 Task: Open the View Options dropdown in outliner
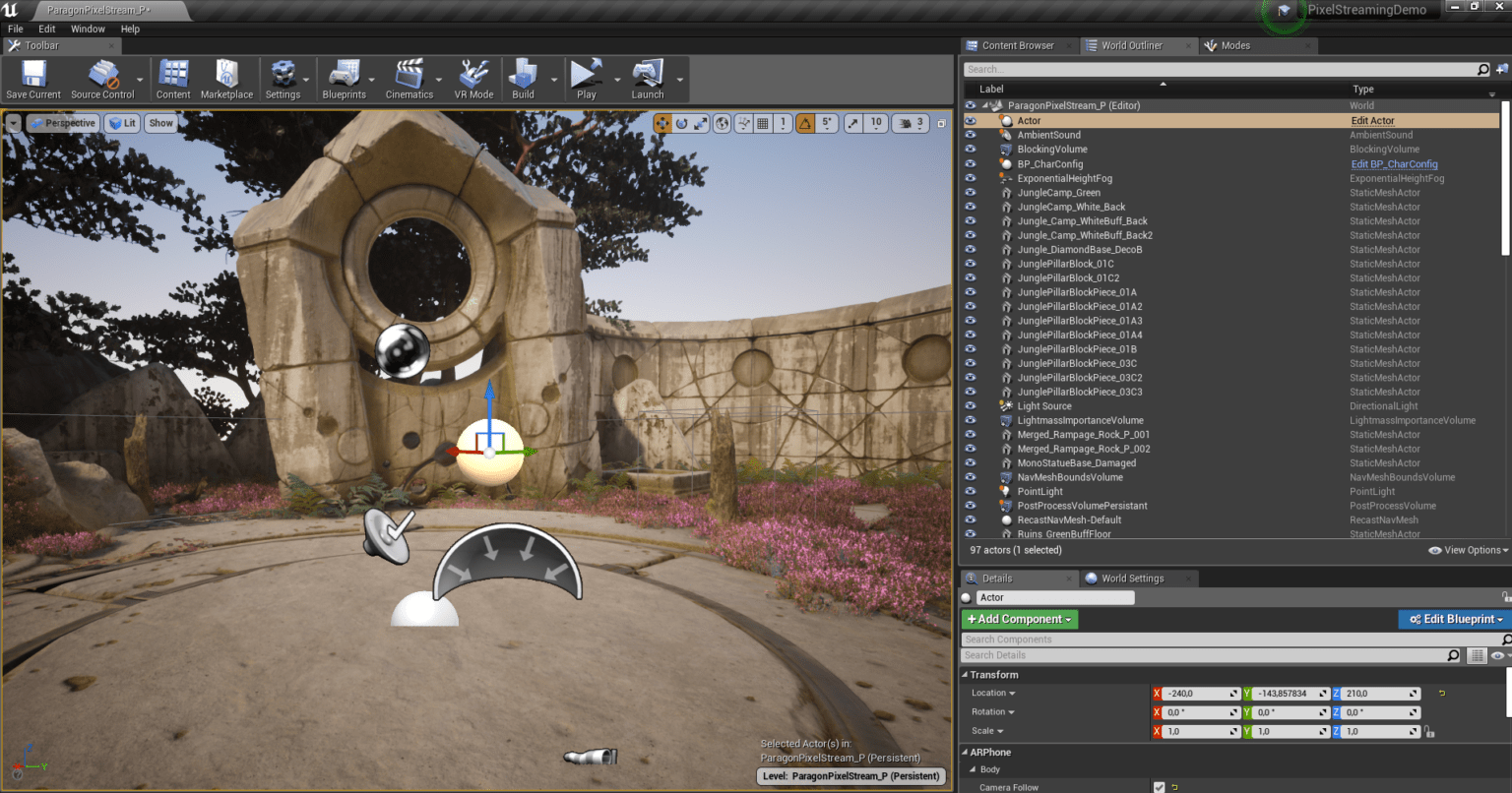[x=1469, y=550]
